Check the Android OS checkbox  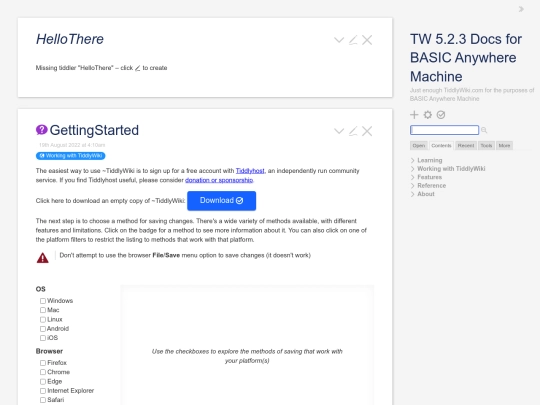(43, 329)
